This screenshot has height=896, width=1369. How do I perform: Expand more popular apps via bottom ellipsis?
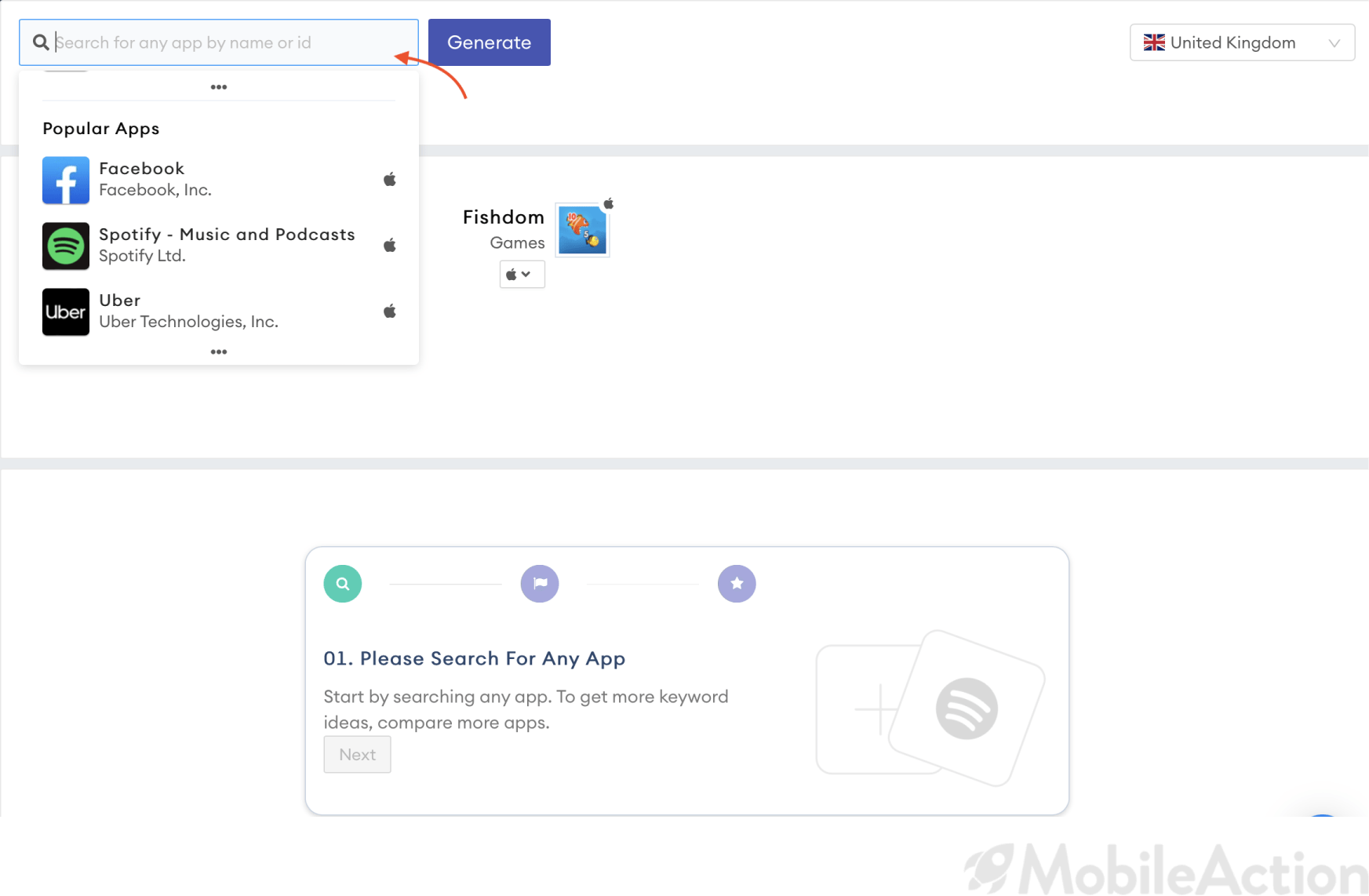click(x=219, y=351)
